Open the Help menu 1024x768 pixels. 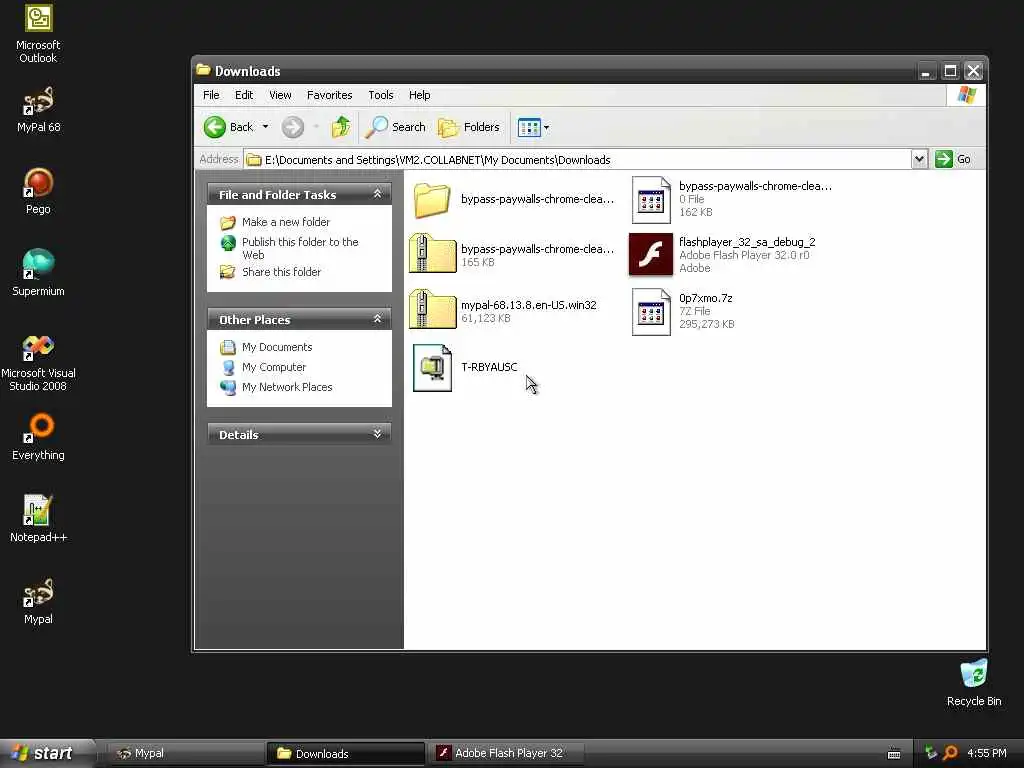419,95
